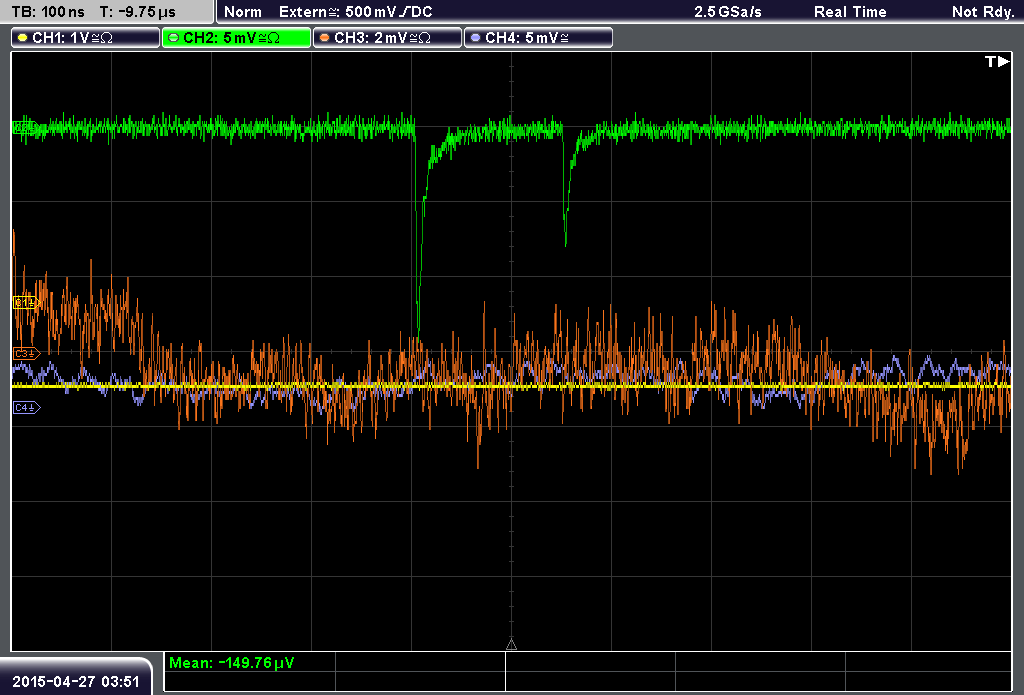Click the TB: 100 ns timebase readout
This screenshot has height=695, width=1024.
[x=48, y=12]
